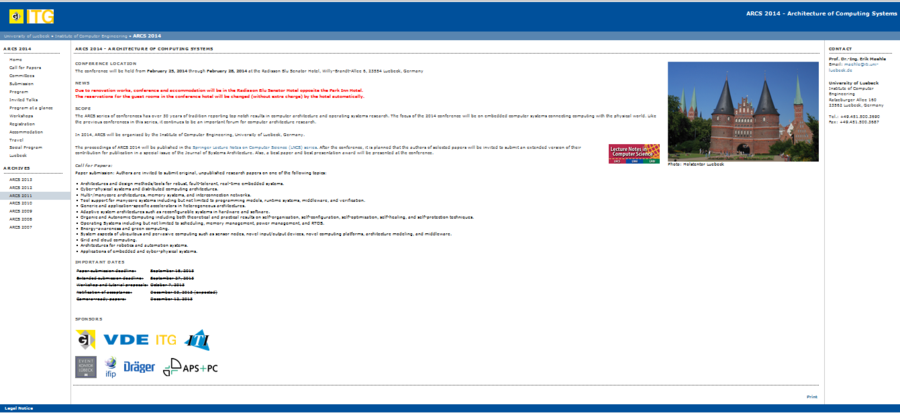Open the ifip sponsor logo
900x413 pixels.
pyautogui.click(x=111, y=367)
